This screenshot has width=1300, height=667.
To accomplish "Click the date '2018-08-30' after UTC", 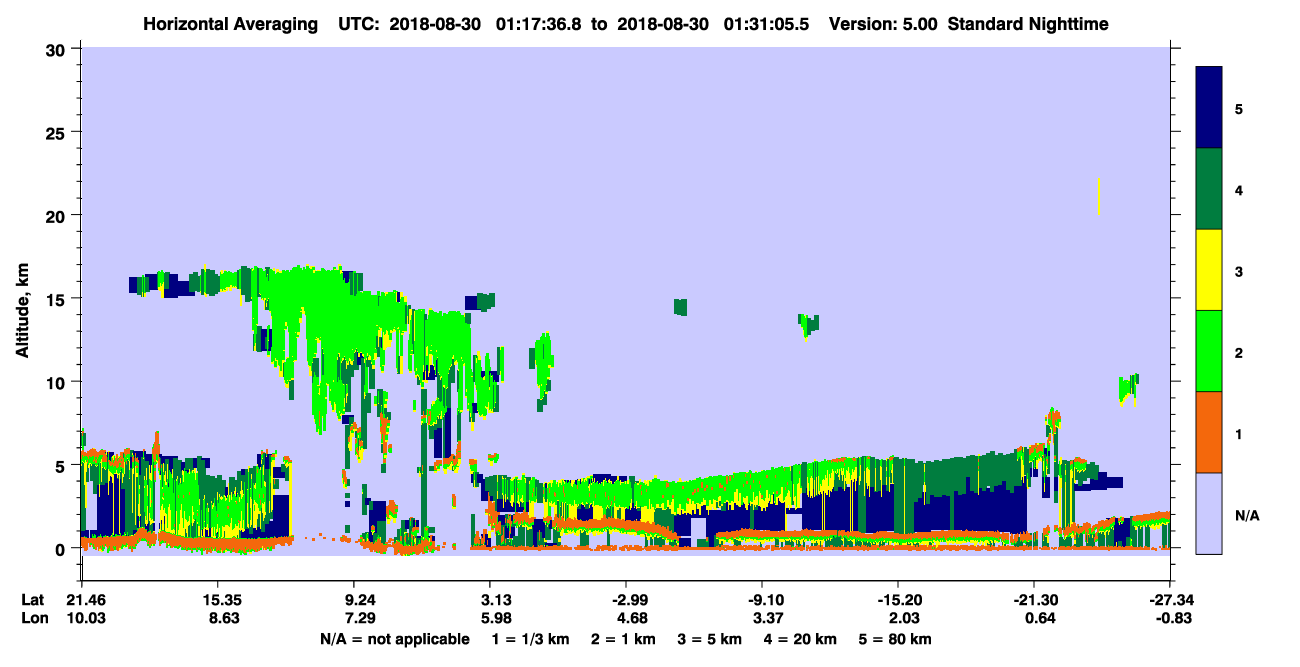I will point(435,24).
